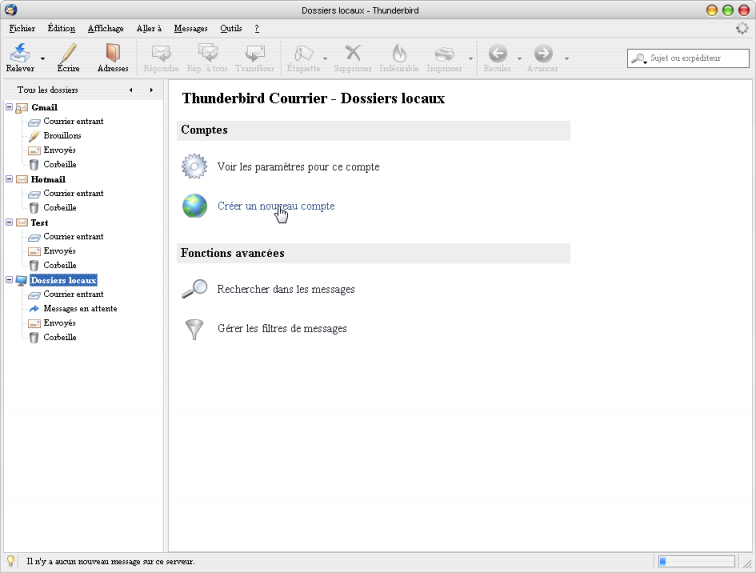
Task: Collapse the Dossiers locaux tree
Action: point(9,279)
